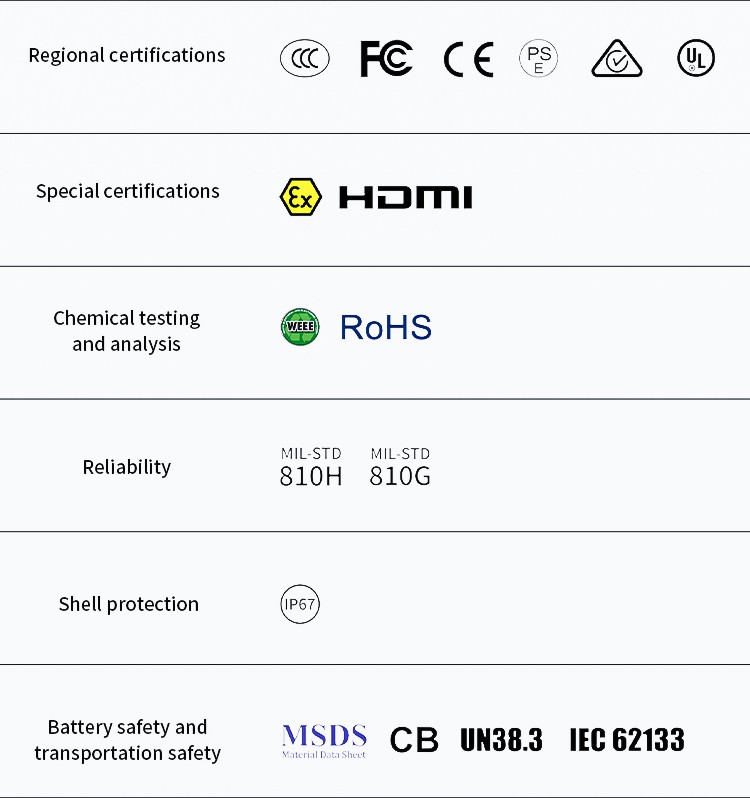This screenshot has width=750, height=798.
Task: Click the FCC certification logo
Action: point(386,59)
